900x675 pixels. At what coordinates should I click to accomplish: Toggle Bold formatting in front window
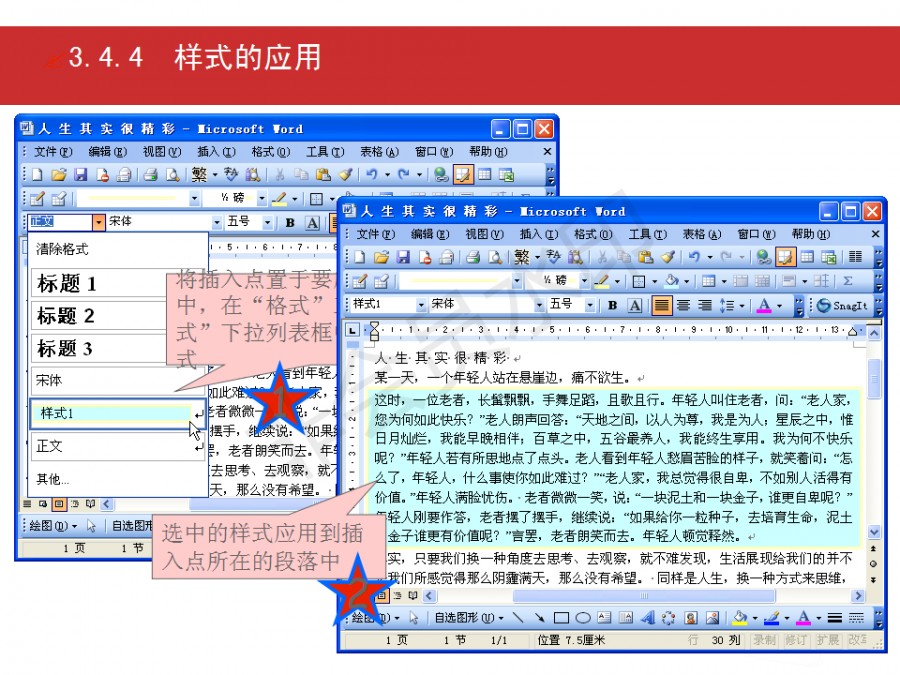[611, 305]
